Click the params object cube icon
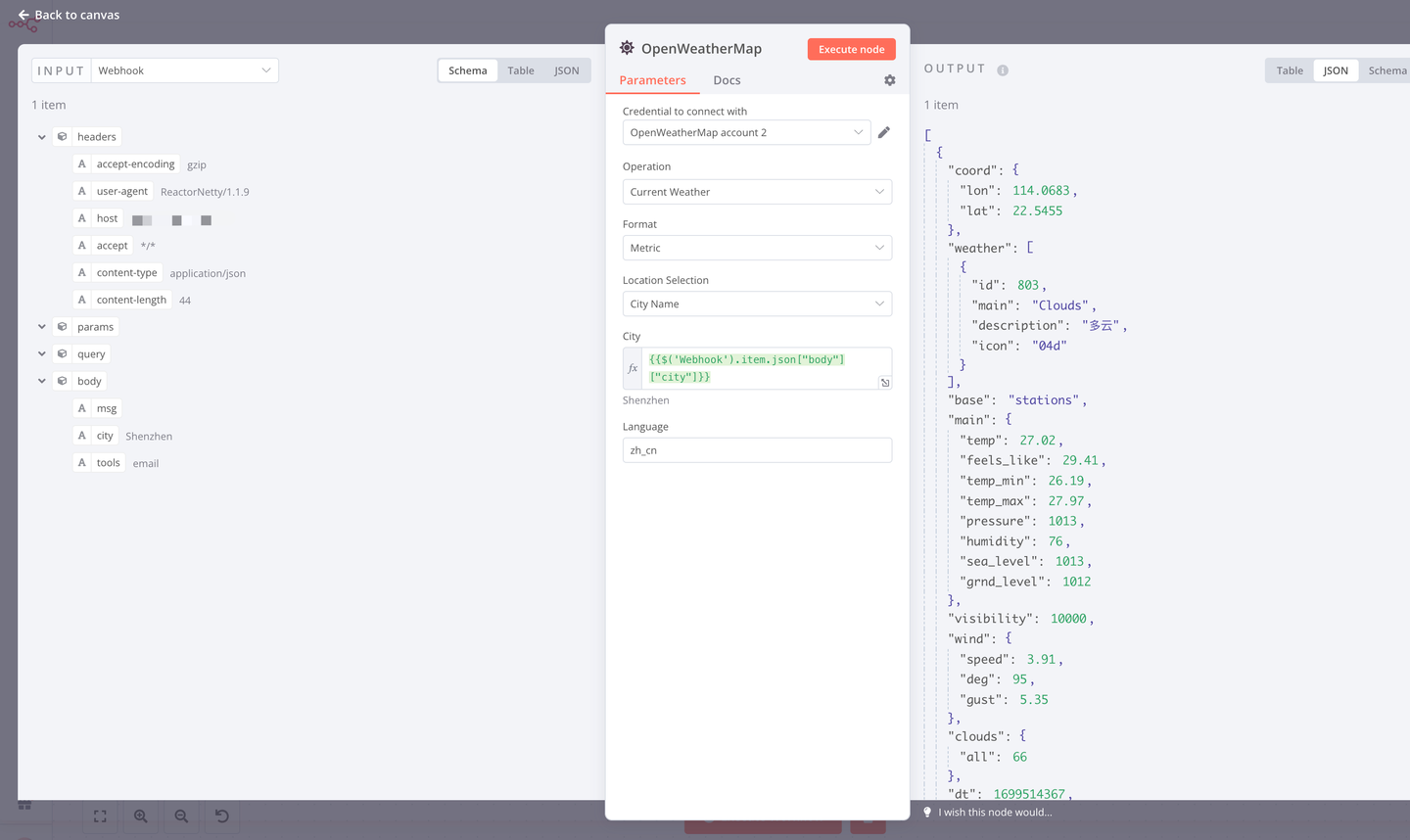This screenshot has width=1410, height=840. (x=63, y=327)
